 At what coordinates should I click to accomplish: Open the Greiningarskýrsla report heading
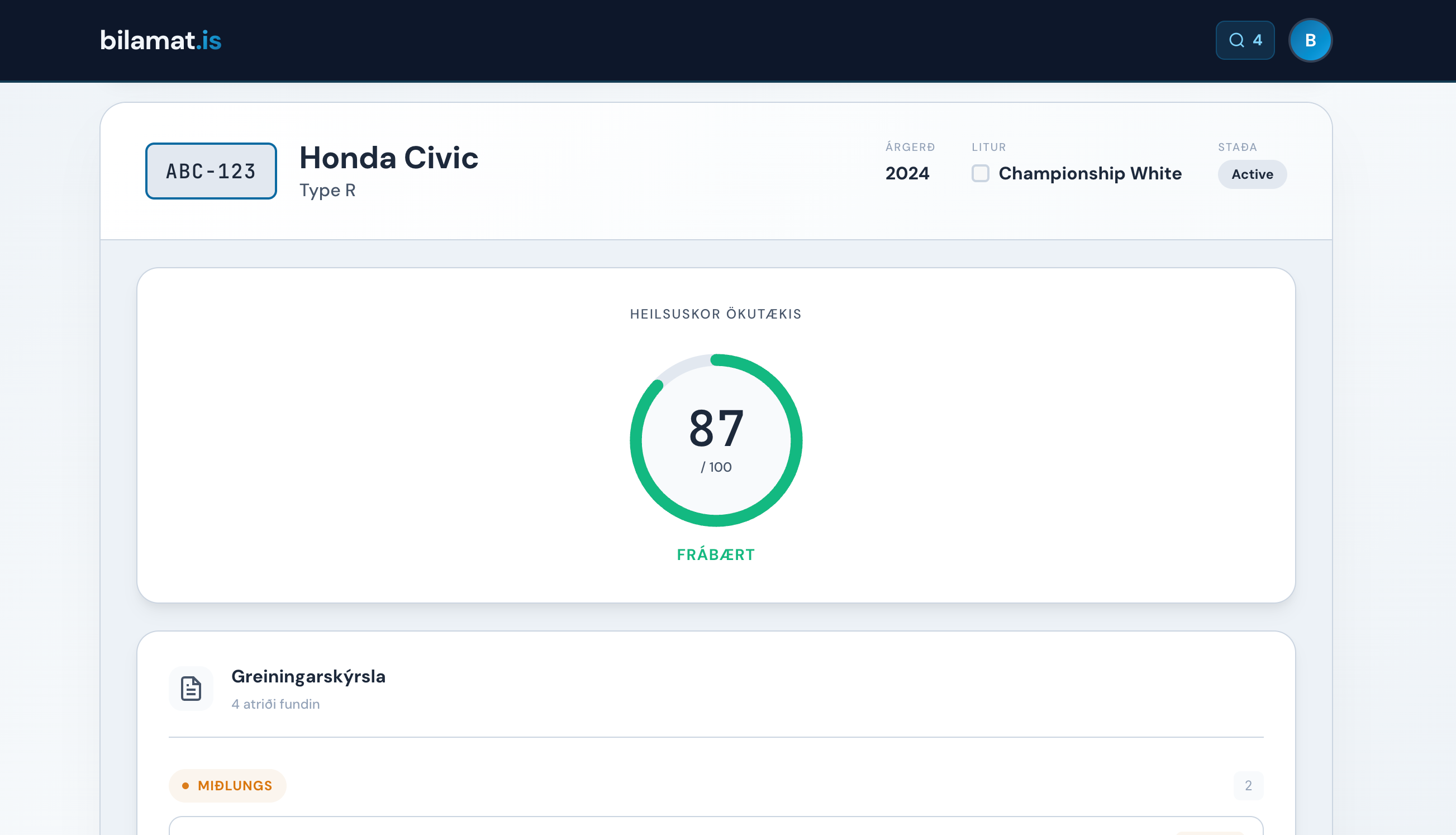(308, 676)
